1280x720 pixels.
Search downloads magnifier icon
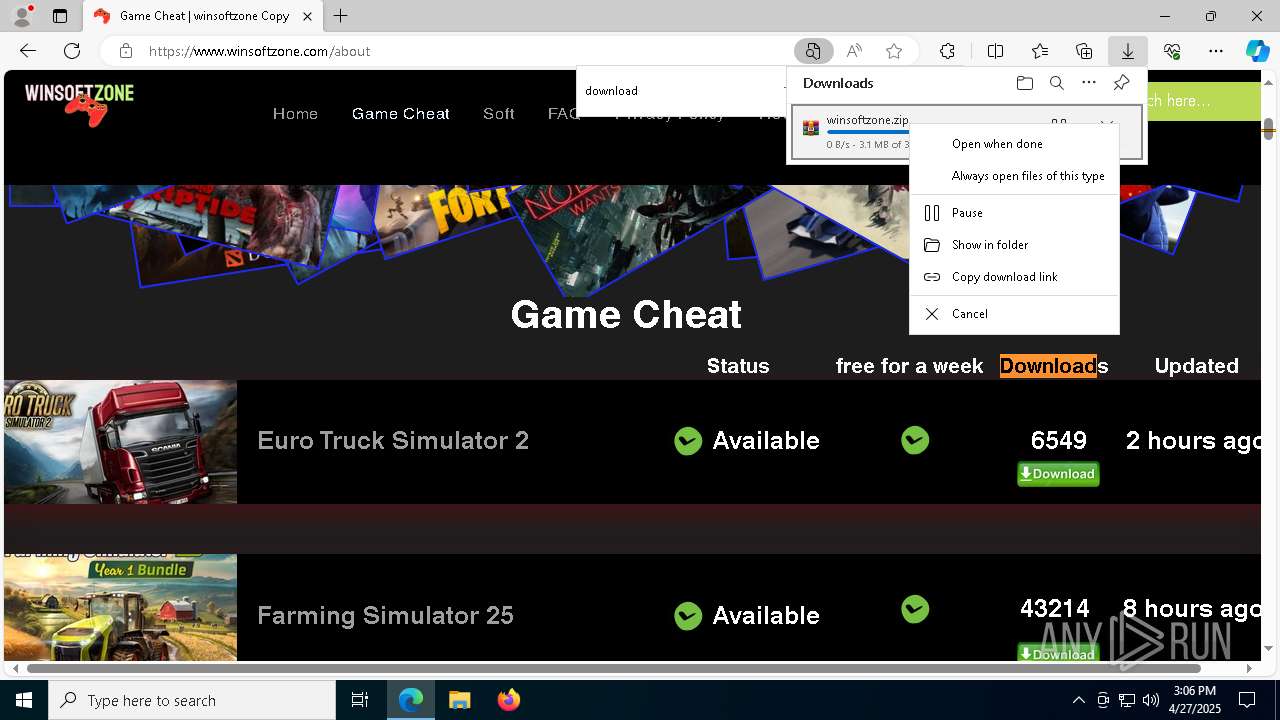(x=1056, y=83)
